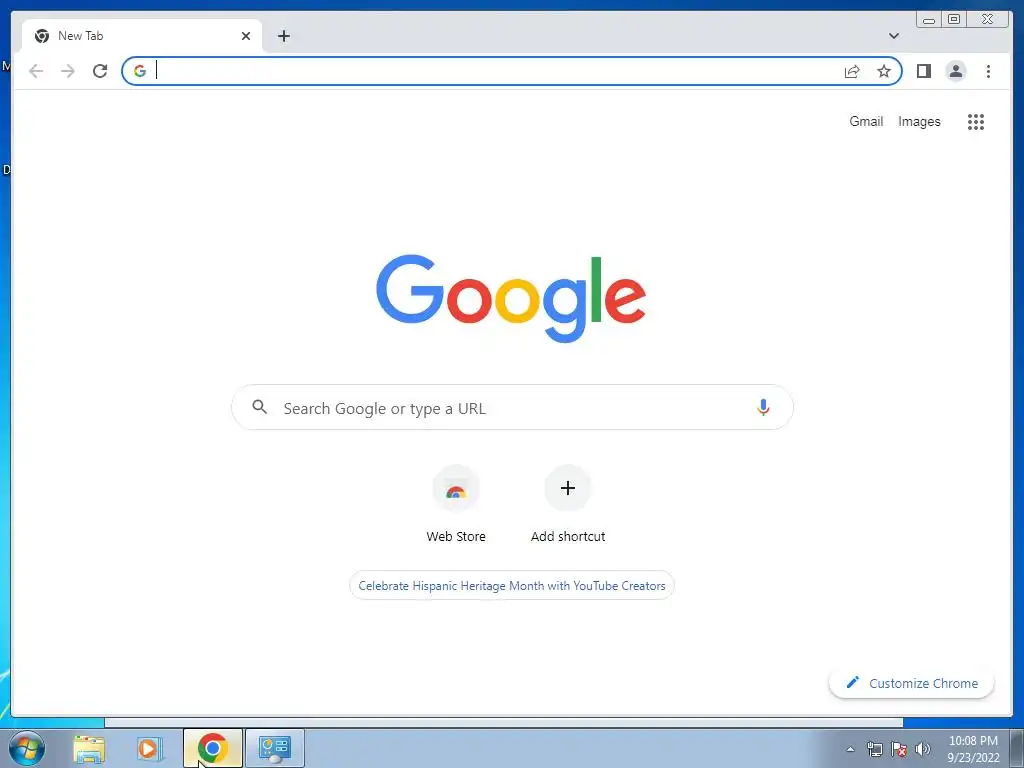Click the Hispanic Heritage Month promo link

point(512,586)
